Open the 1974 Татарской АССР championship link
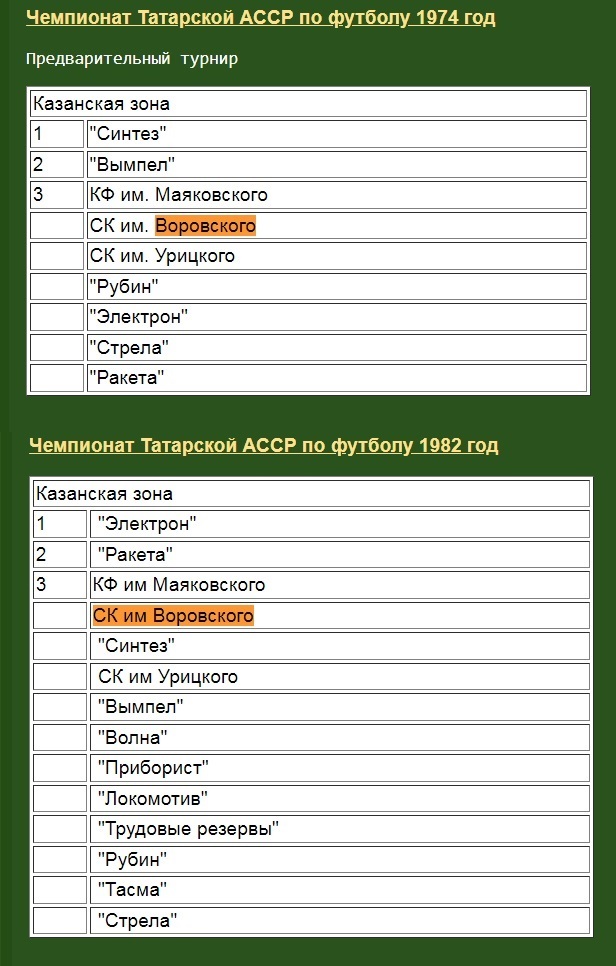The height and width of the screenshot is (966, 616). tap(260, 18)
